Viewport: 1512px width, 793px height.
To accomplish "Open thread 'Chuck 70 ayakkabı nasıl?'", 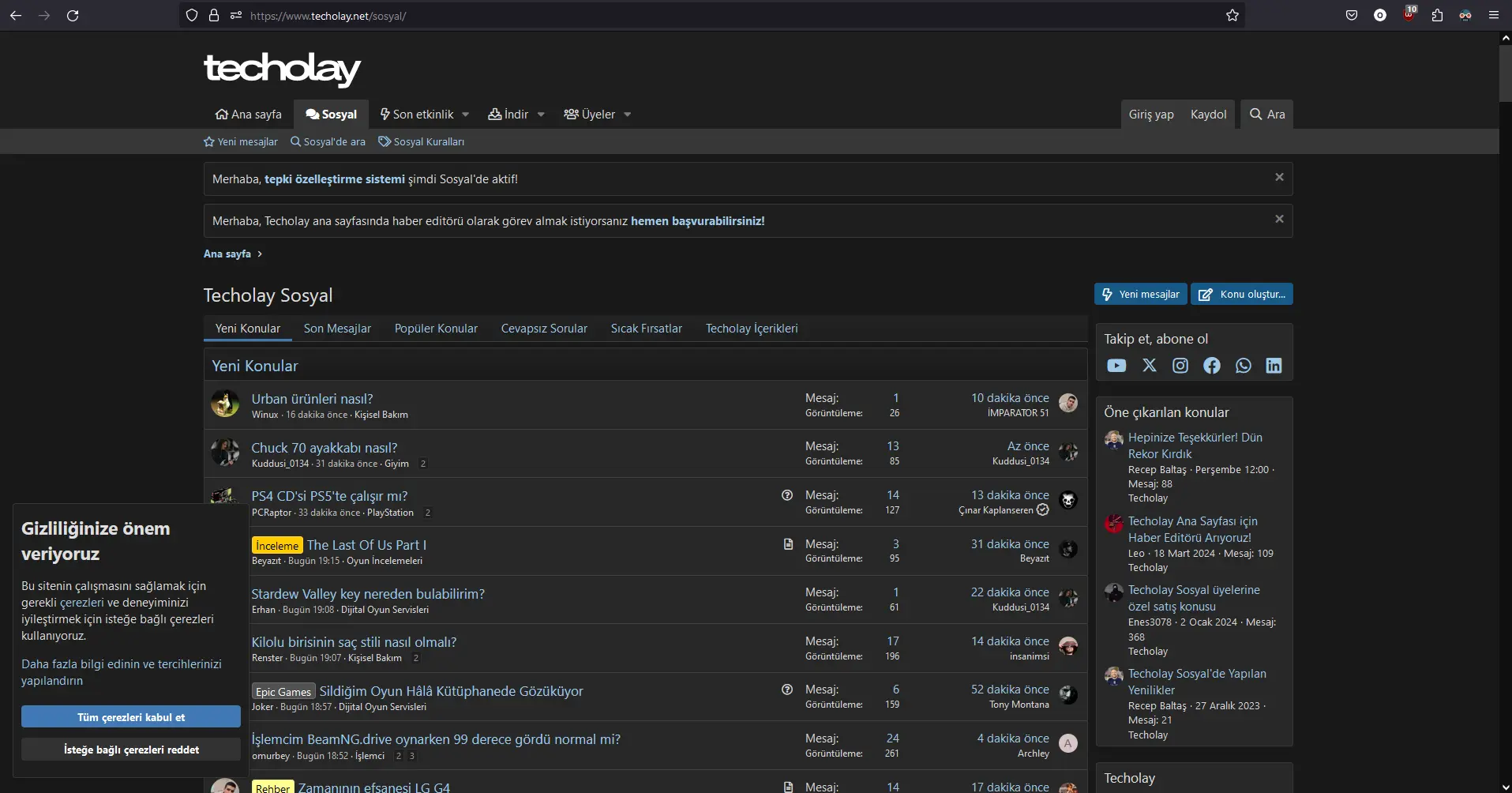I will [x=325, y=448].
